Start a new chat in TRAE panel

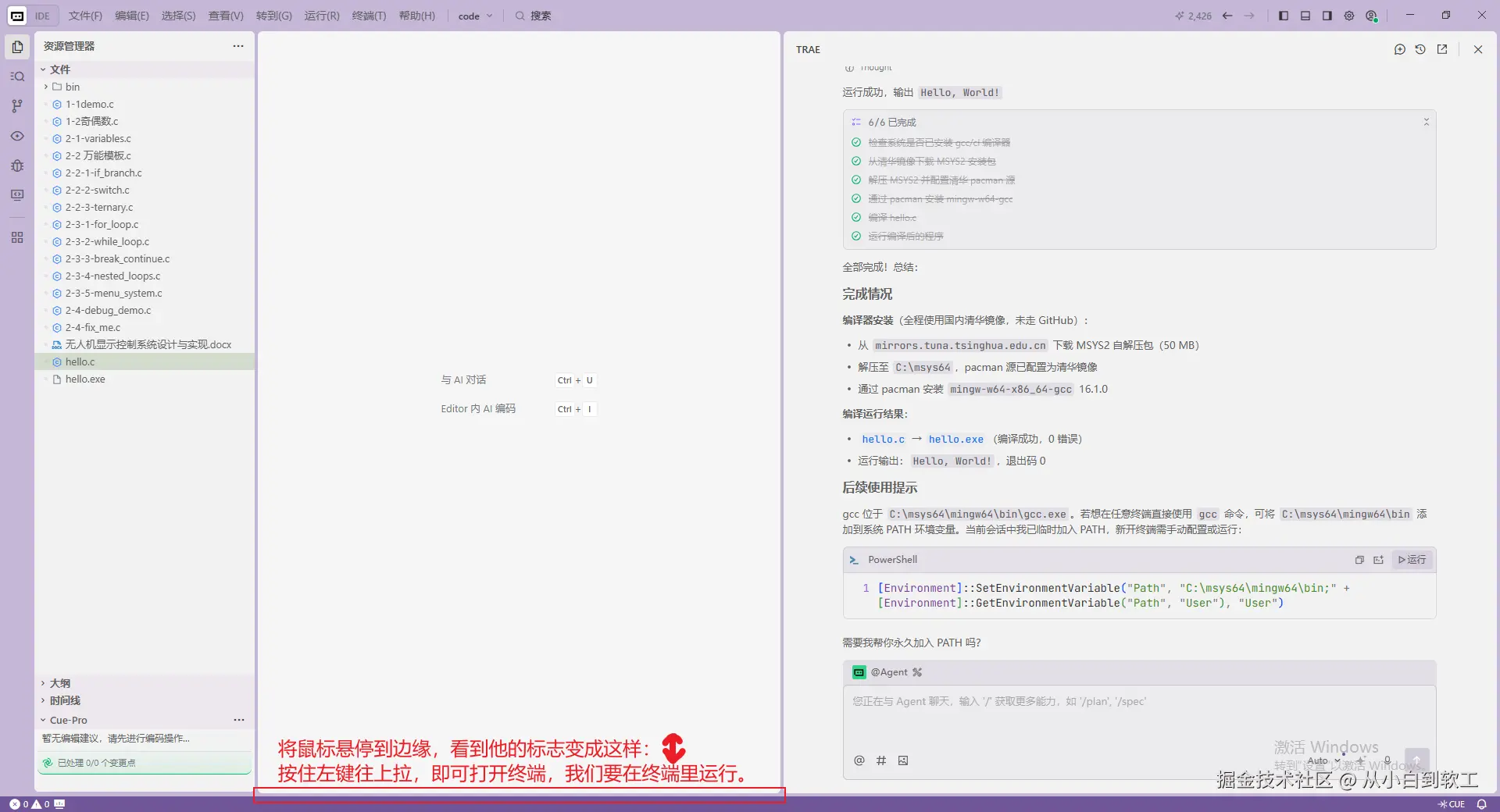point(1399,49)
